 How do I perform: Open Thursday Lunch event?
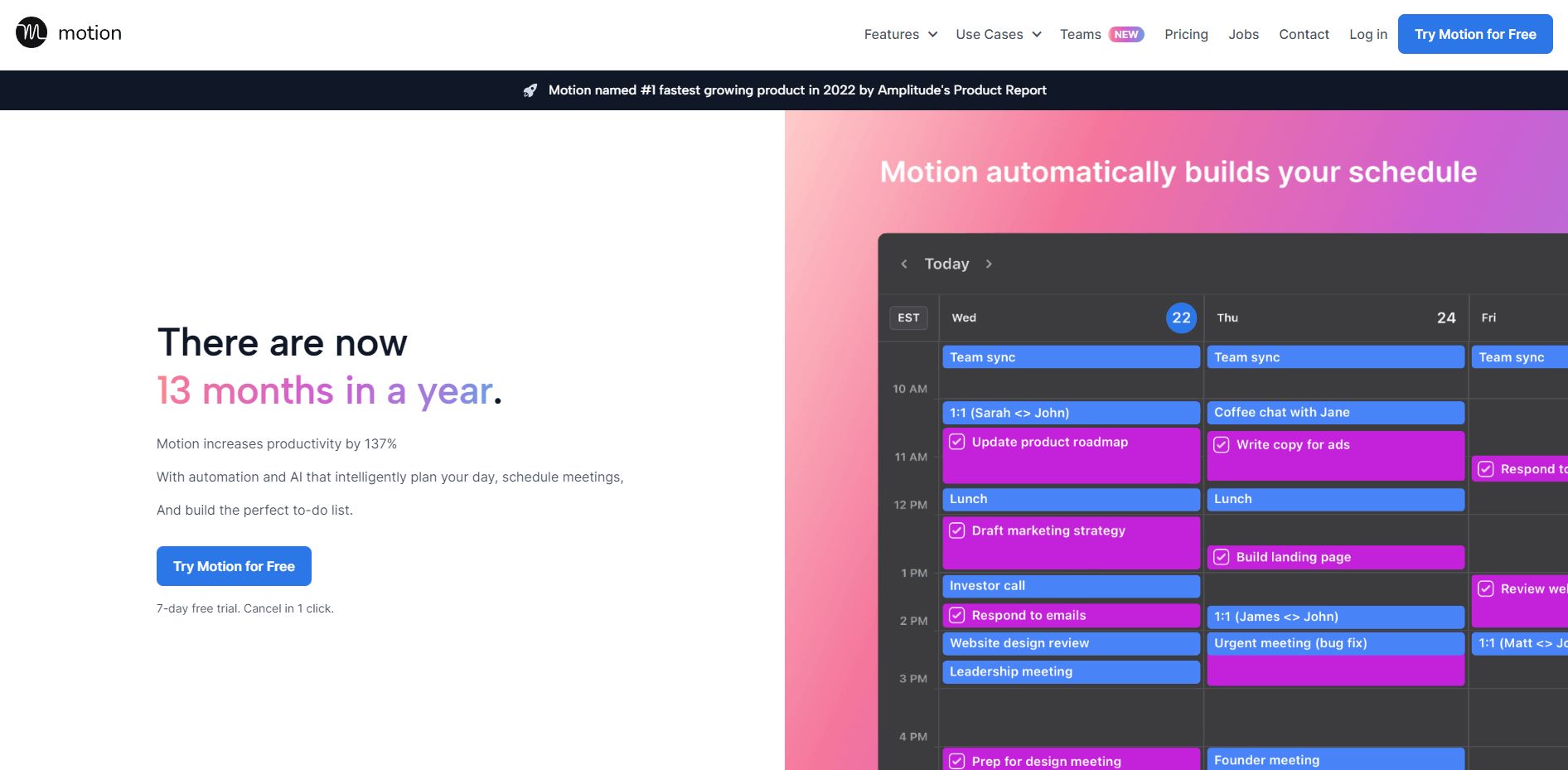click(x=1335, y=499)
